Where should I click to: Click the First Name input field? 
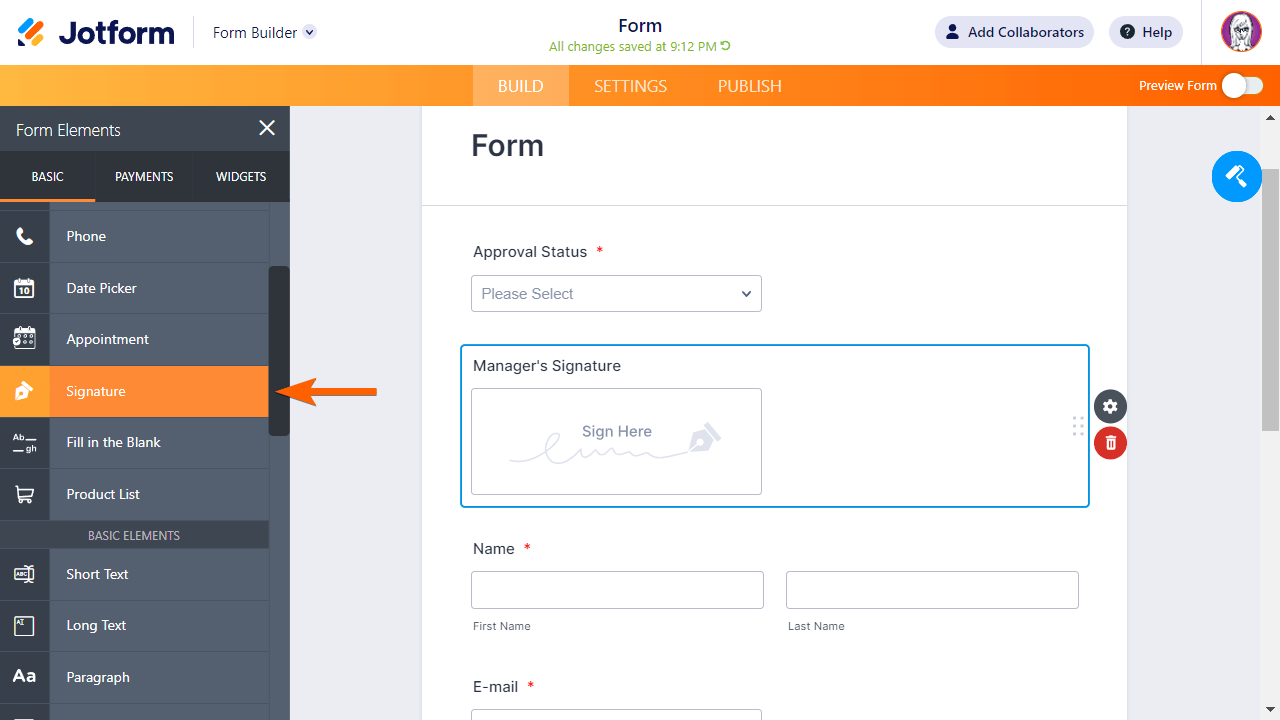[617, 590]
